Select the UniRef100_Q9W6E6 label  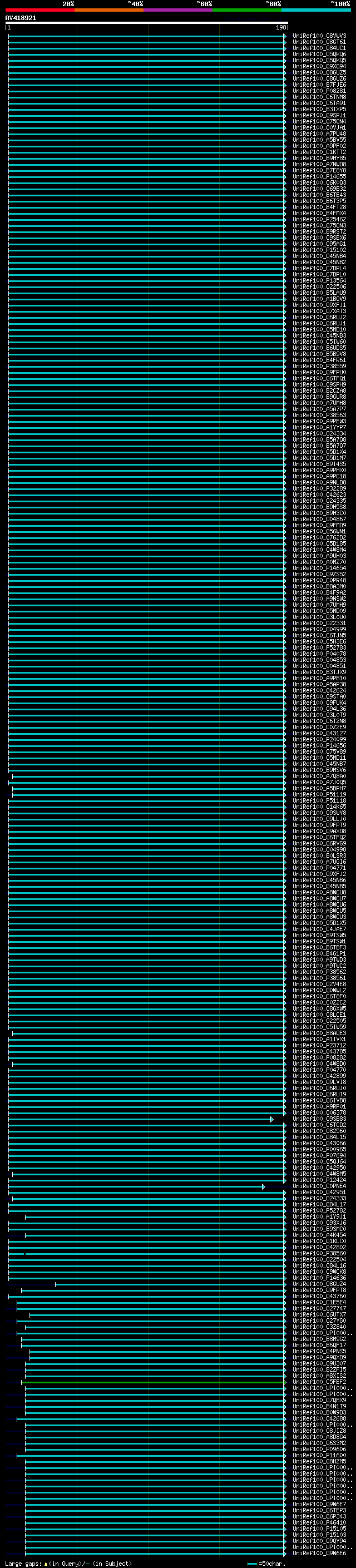click(319, 1553)
